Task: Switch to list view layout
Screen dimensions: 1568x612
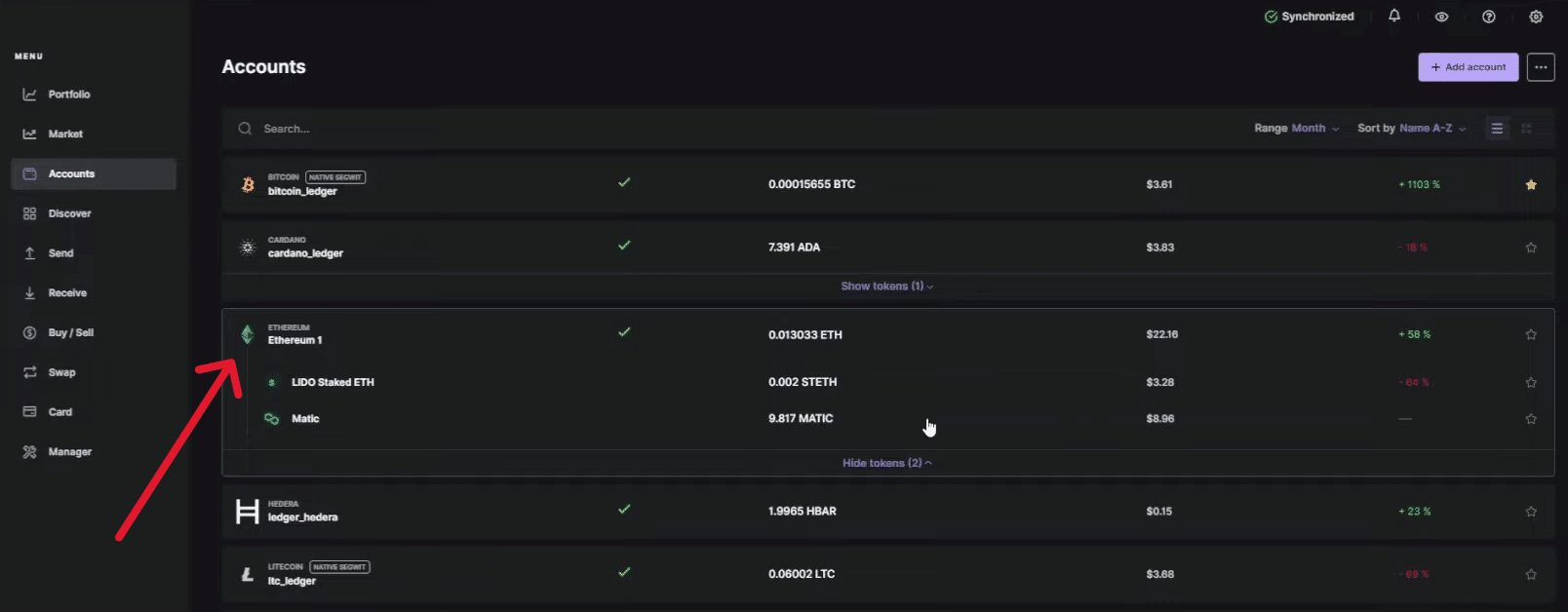Action: [1497, 129]
